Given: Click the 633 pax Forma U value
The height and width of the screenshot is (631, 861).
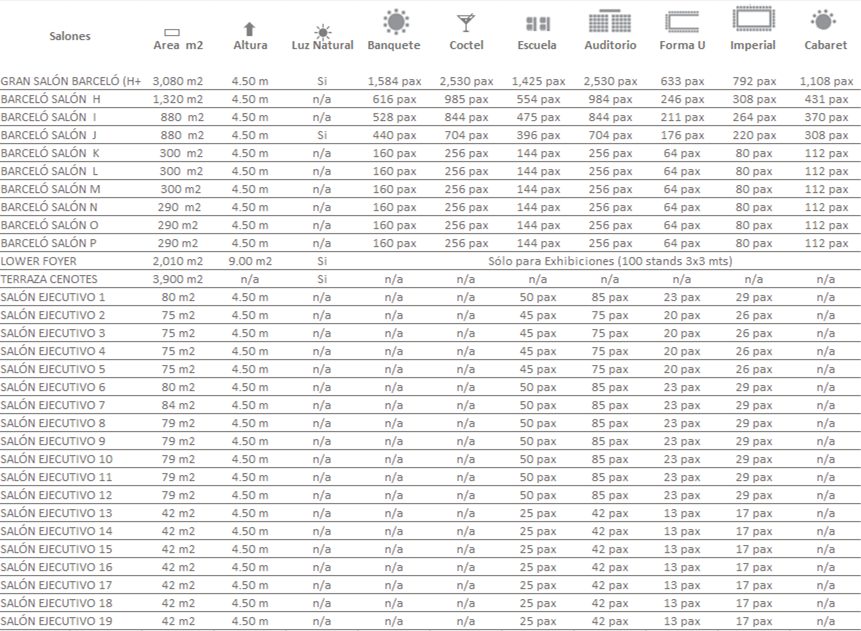Looking at the screenshot, I should 682,81.
